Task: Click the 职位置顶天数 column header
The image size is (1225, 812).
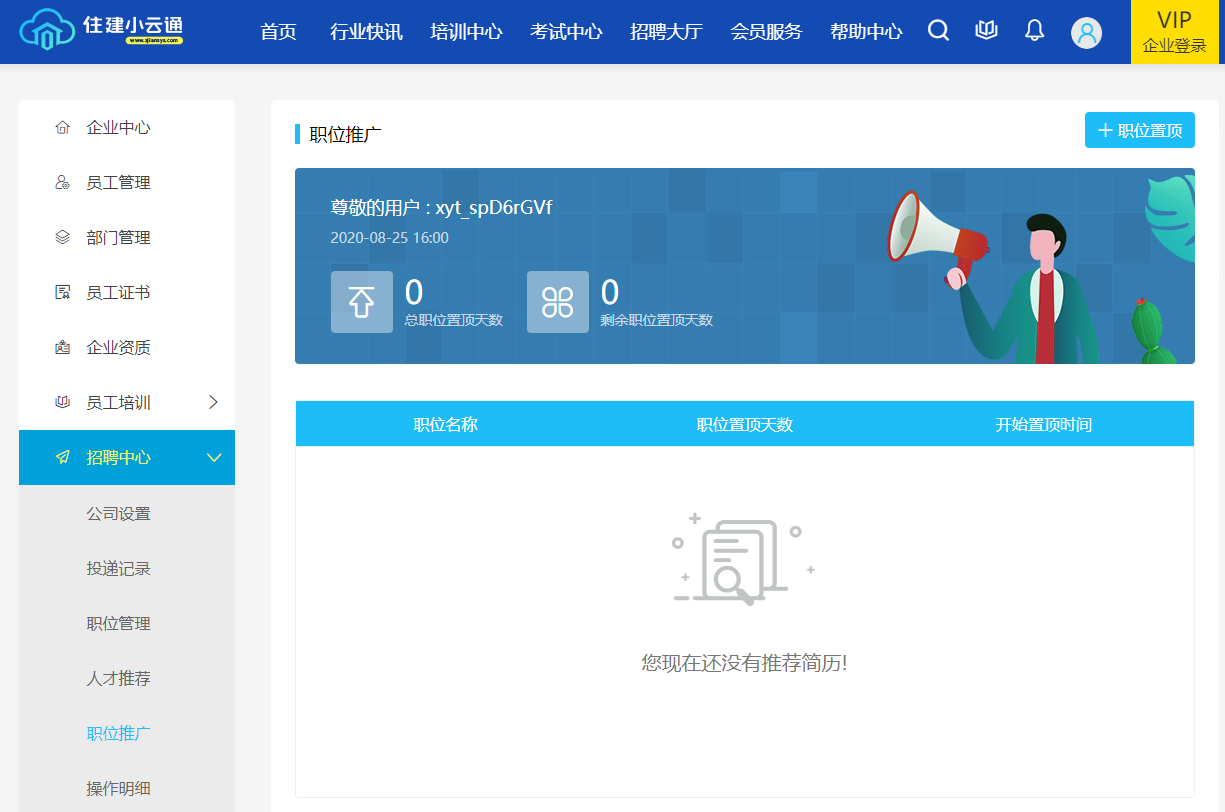Action: pos(744,424)
